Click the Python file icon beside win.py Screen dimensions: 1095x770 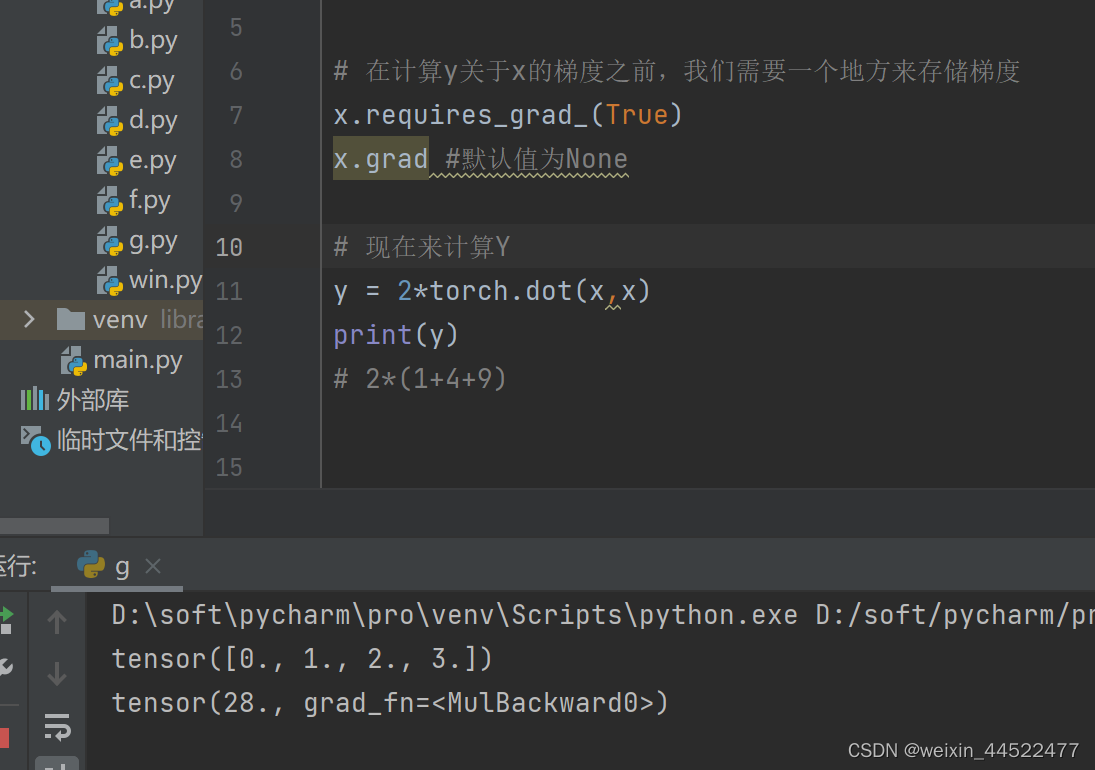pos(110,281)
